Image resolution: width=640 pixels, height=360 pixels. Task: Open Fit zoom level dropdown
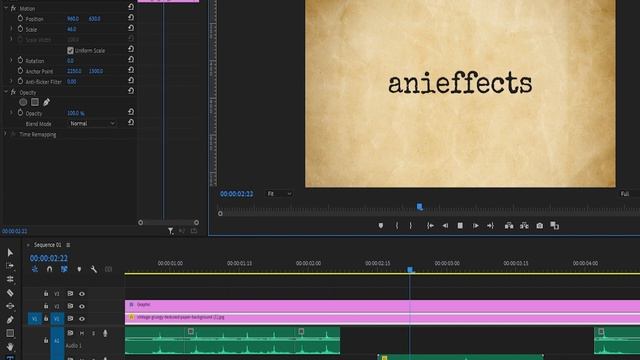point(279,194)
